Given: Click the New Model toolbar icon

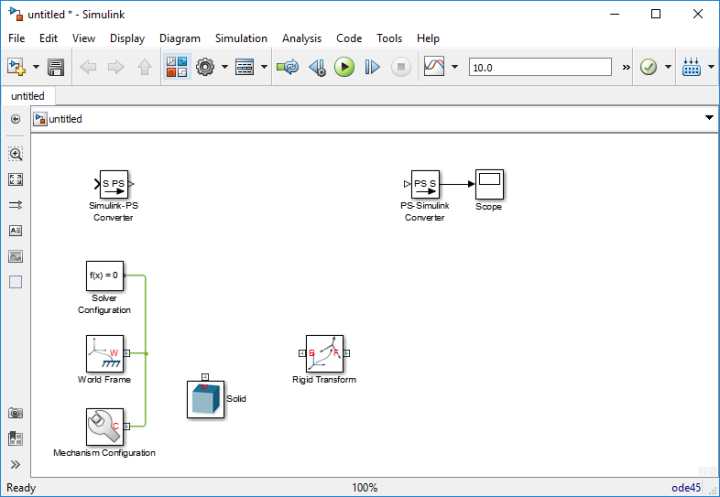Looking at the screenshot, I should click(x=17, y=67).
